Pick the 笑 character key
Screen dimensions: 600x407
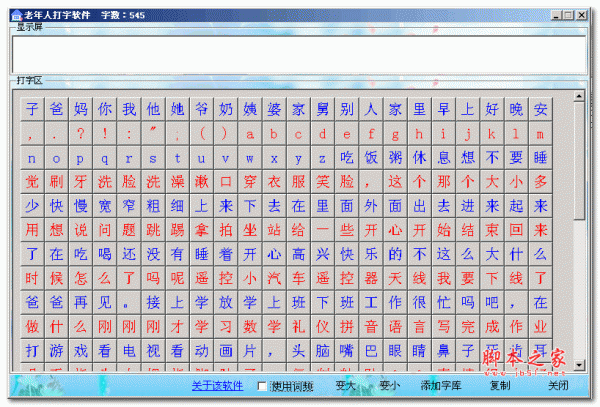coord(323,182)
